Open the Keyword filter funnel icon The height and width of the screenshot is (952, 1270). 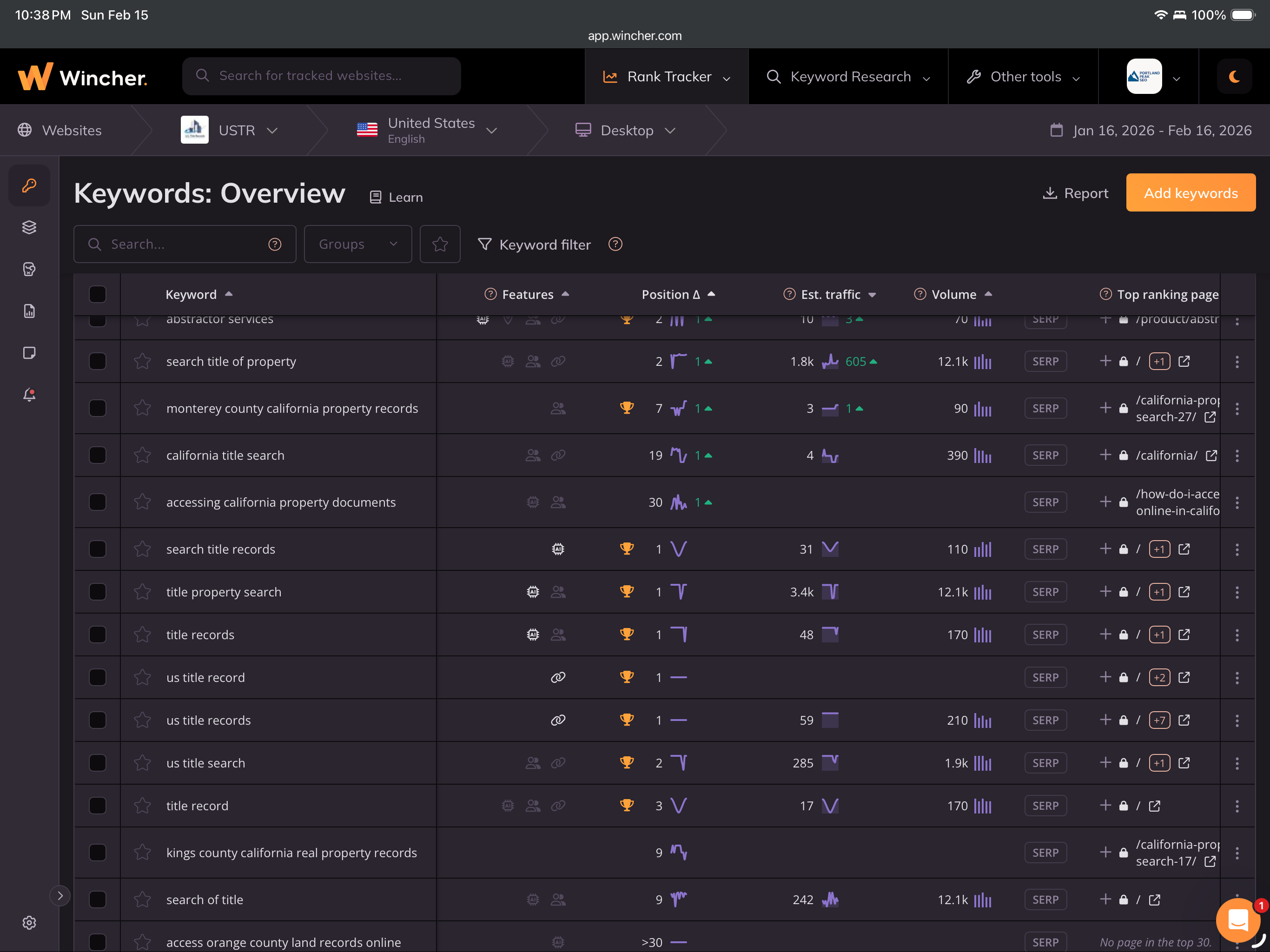[x=485, y=244]
